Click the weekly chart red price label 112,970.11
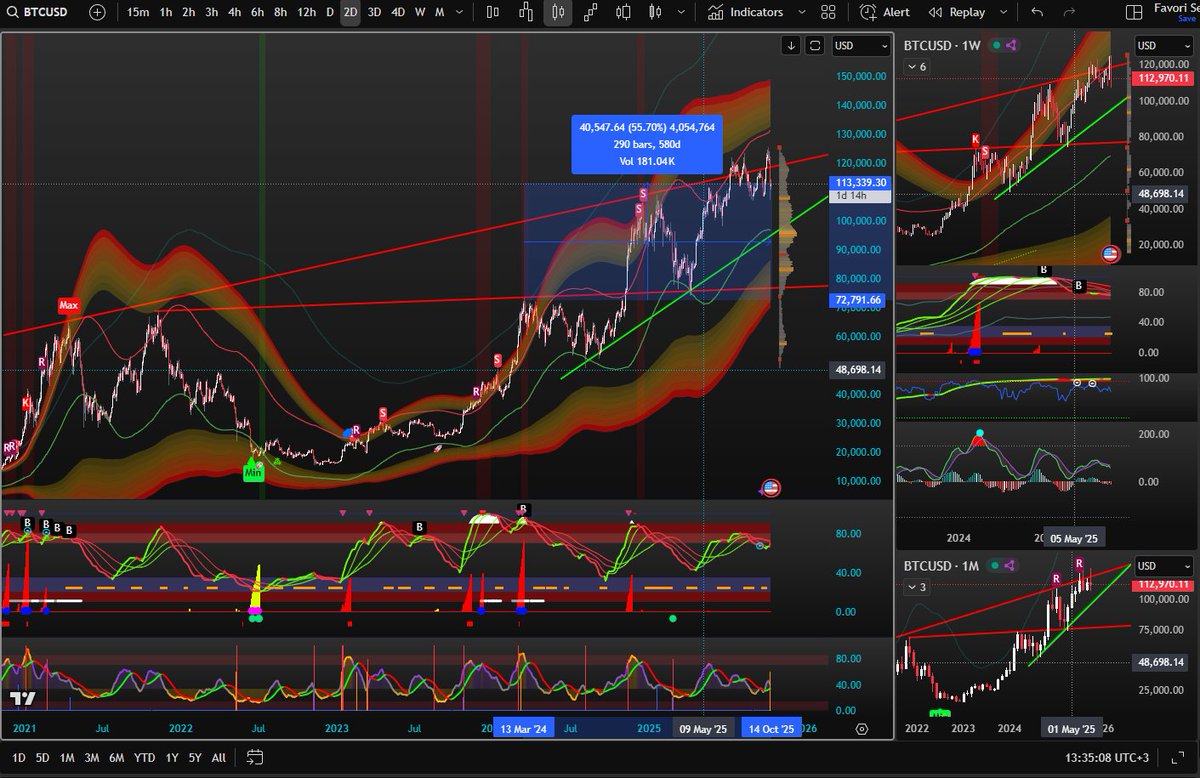This screenshot has width=1200, height=778. point(1163,78)
